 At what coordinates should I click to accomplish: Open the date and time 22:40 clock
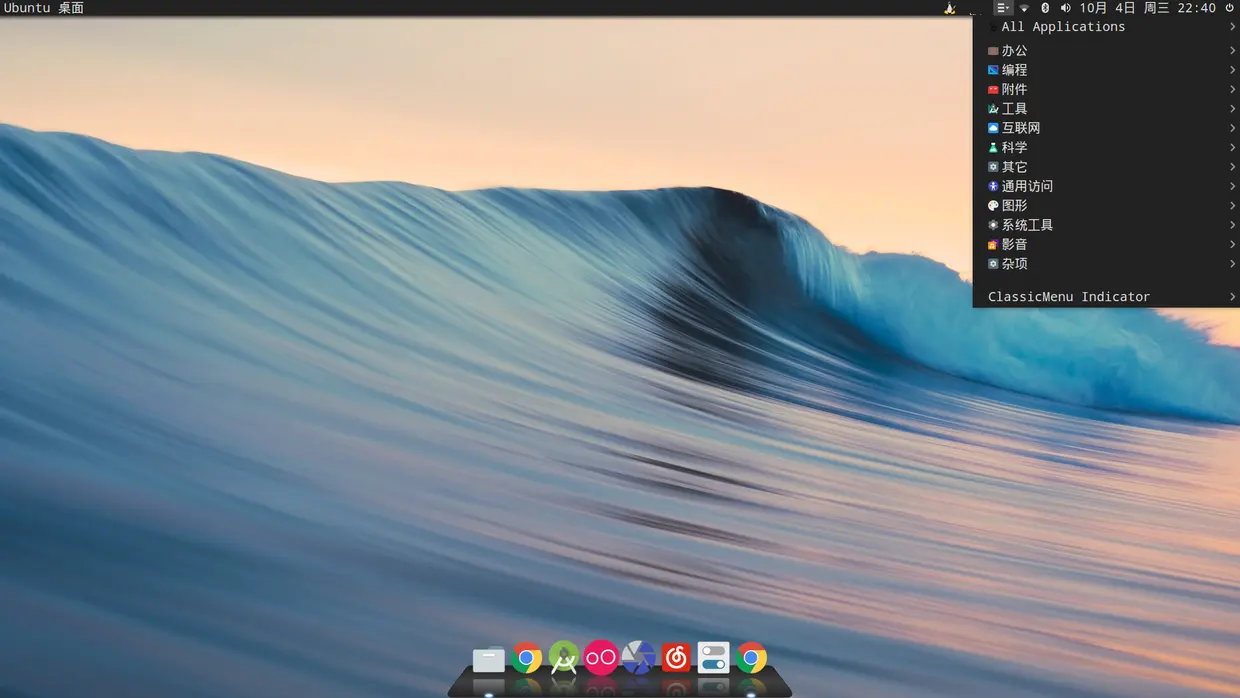point(1147,8)
